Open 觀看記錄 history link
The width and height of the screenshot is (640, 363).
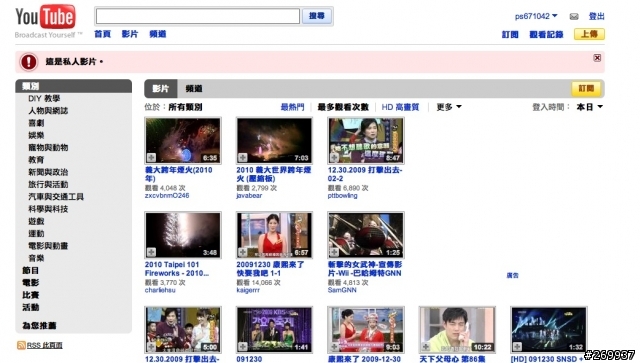tap(546, 35)
